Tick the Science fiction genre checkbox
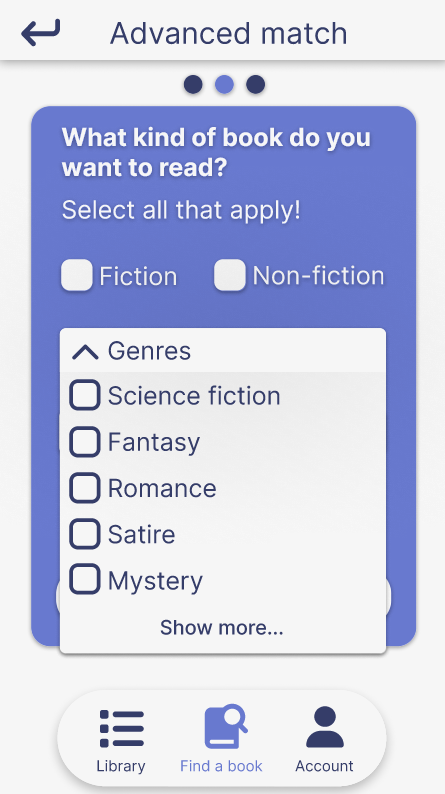Viewport: 445px width, 794px height. pos(85,395)
